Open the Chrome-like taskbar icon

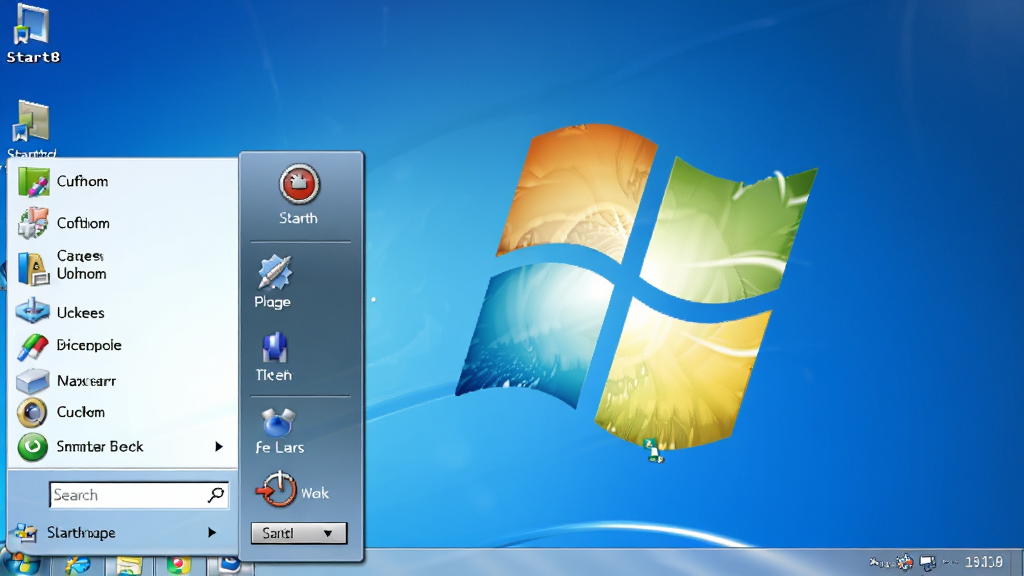(x=178, y=565)
